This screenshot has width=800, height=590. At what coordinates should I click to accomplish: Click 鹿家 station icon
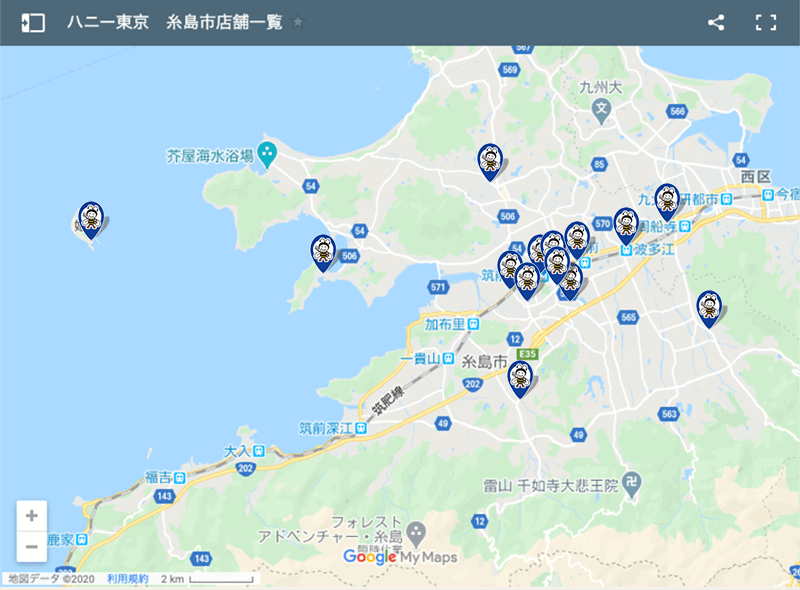click(82, 539)
